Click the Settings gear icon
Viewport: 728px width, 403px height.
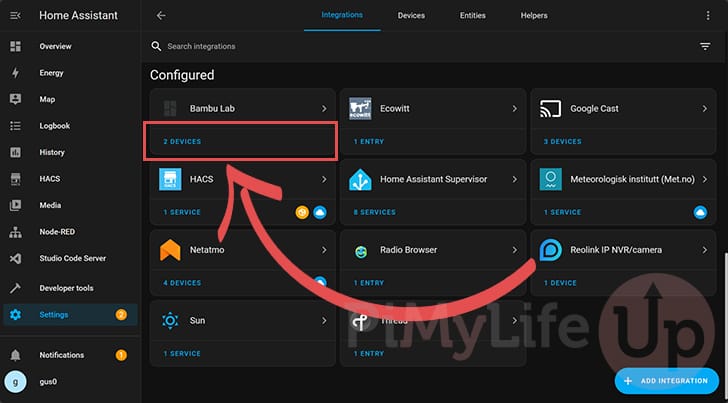[15, 315]
